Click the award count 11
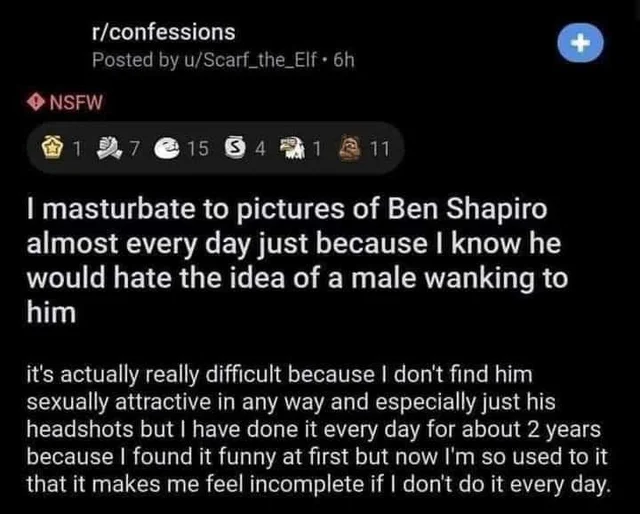Screen dimensions: 640x514 click(378, 150)
